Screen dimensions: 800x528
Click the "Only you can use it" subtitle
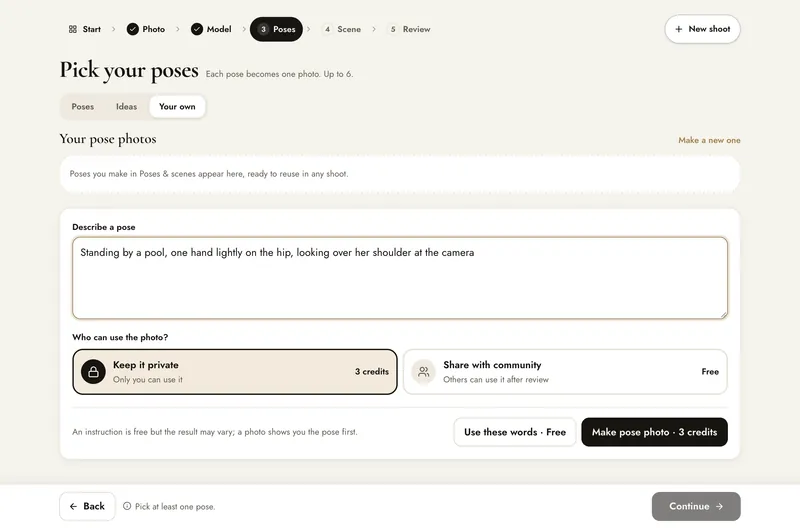click(x=148, y=380)
